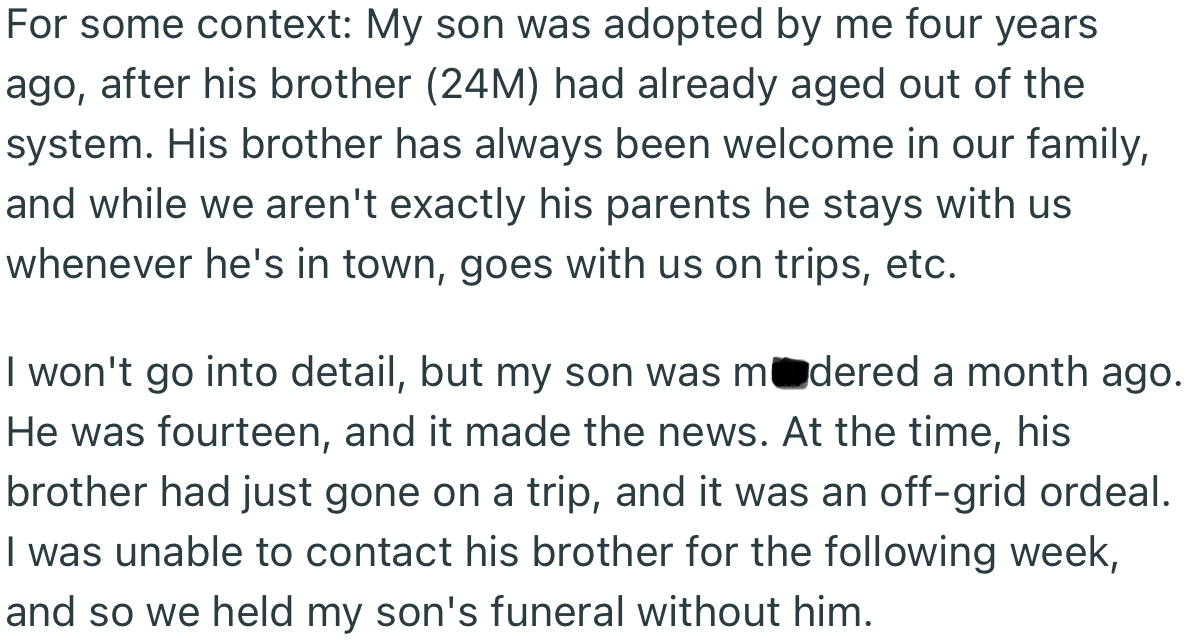Click the word 'ordeal.' ending the line

[1104, 492]
